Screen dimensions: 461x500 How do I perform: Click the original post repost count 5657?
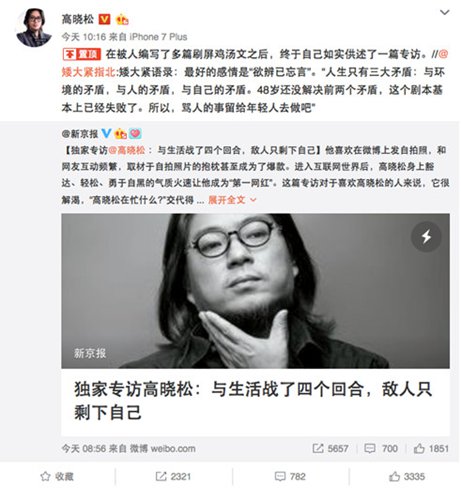click(330, 448)
